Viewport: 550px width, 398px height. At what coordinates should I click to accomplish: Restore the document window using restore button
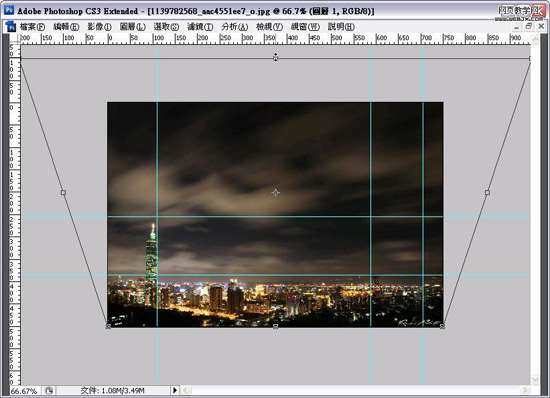point(529,26)
